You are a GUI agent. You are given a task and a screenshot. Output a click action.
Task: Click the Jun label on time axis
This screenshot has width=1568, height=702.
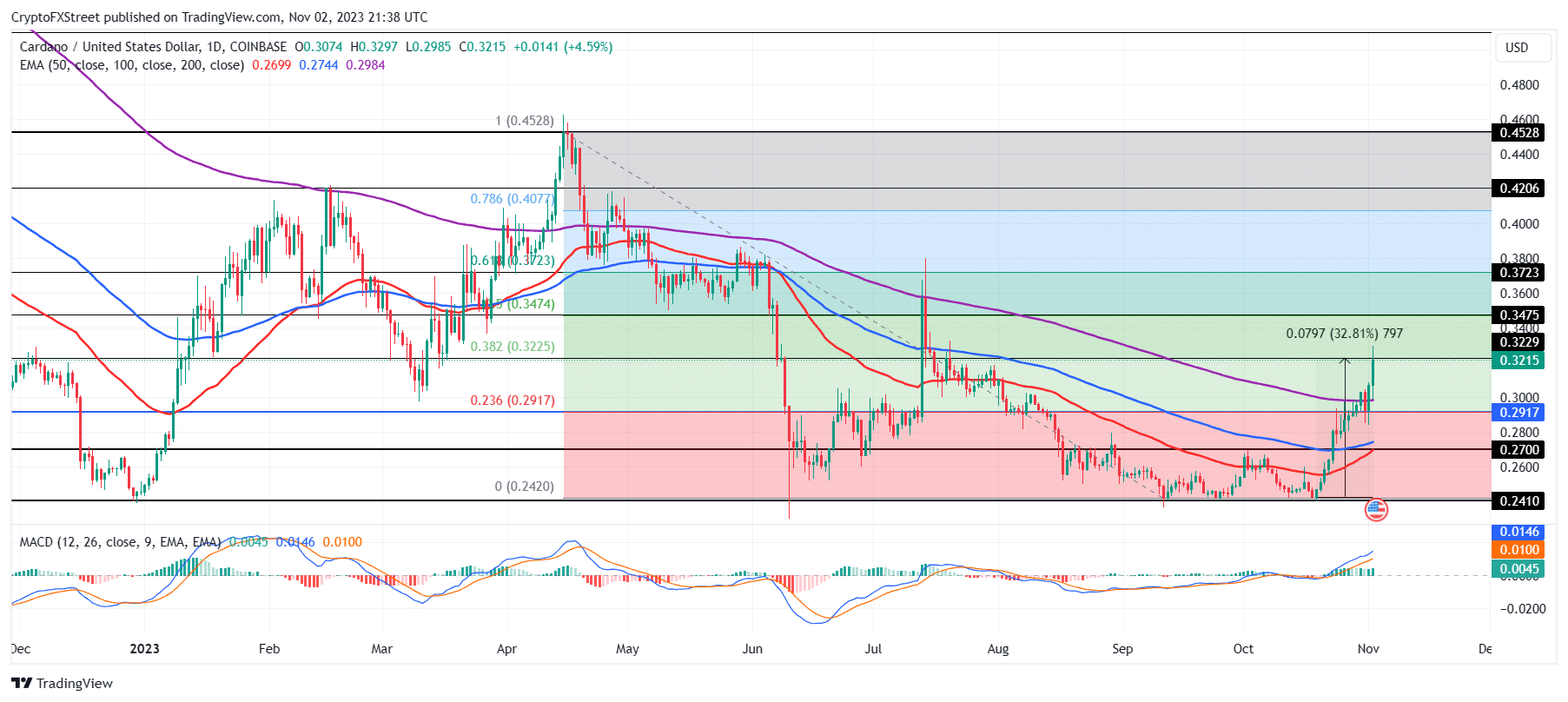(752, 649)
